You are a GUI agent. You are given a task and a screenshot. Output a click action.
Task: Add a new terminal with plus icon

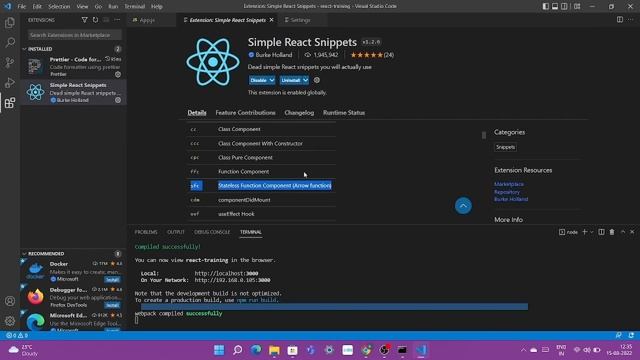584,232
